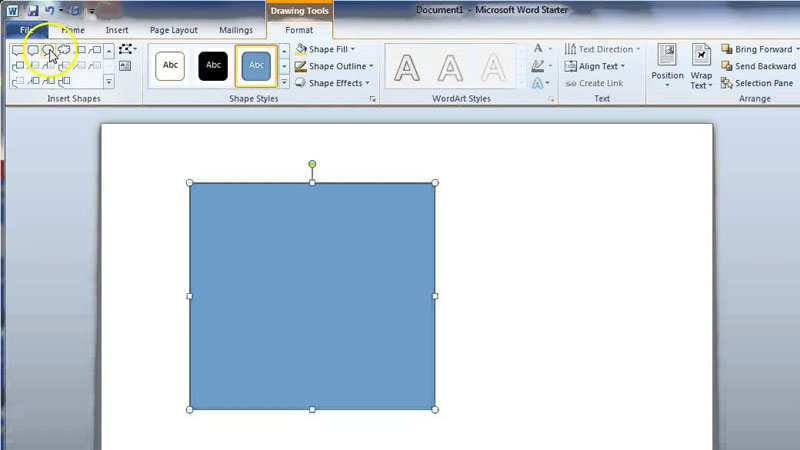The image size is (800, 450).
Task: Apply the first WordArt A style
Action: pyautogui.click(x=407, y=67)
